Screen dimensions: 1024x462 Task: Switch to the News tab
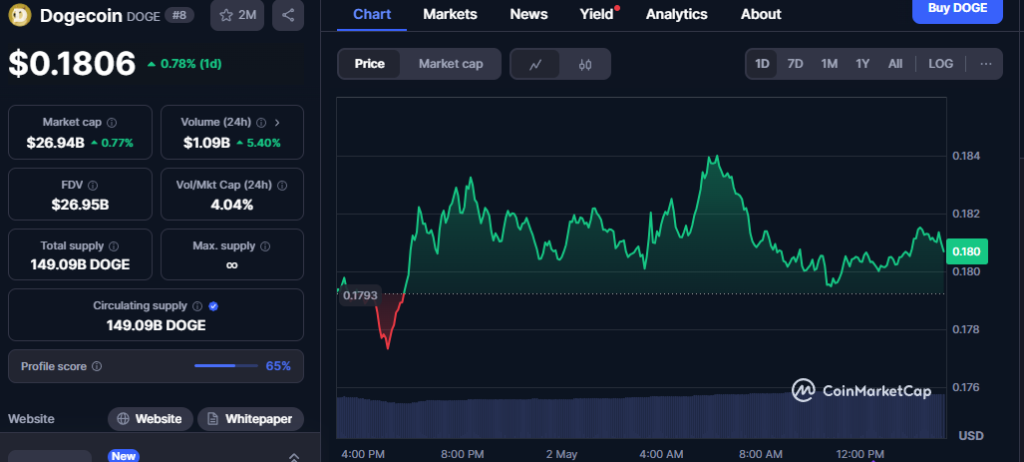pos(528,14)
